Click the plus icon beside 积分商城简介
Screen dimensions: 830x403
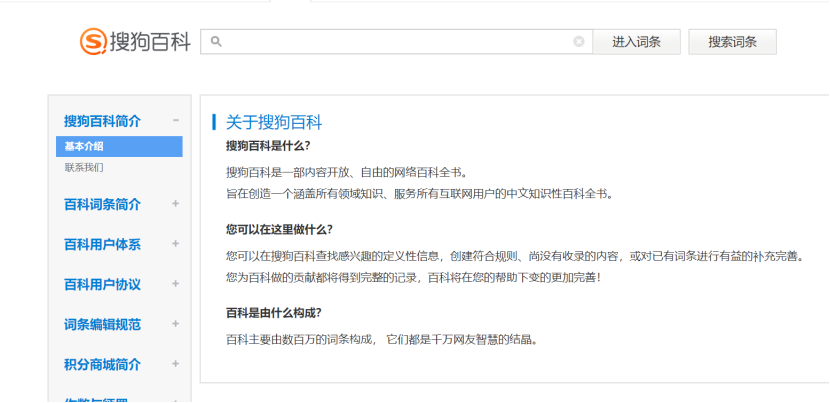[176, 364]
